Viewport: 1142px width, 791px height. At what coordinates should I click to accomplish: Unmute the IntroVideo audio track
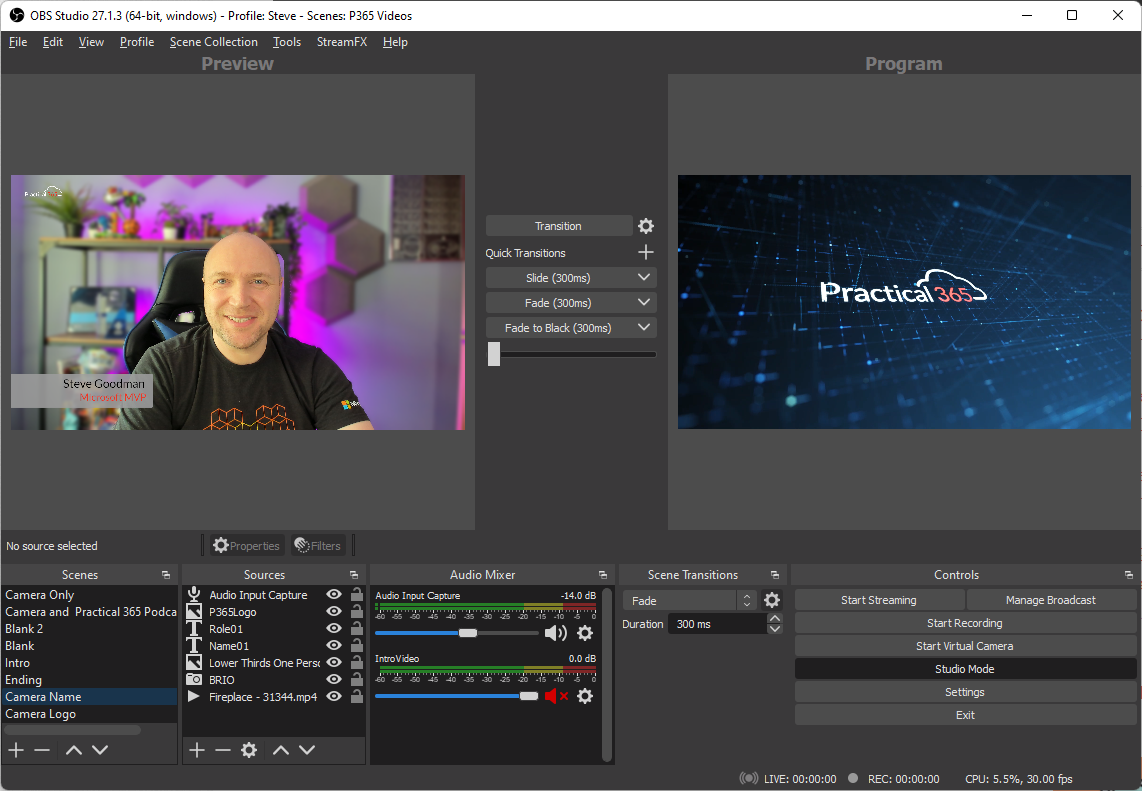[558, 696]
